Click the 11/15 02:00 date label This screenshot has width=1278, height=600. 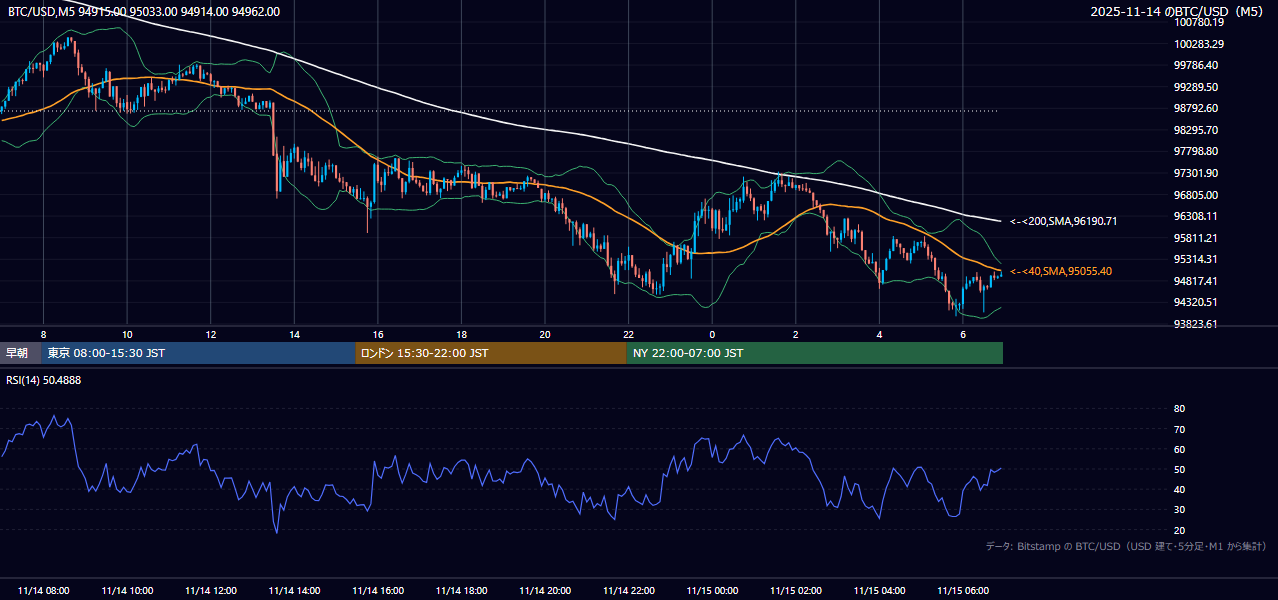pyautogui.click(x=796, y=591)
